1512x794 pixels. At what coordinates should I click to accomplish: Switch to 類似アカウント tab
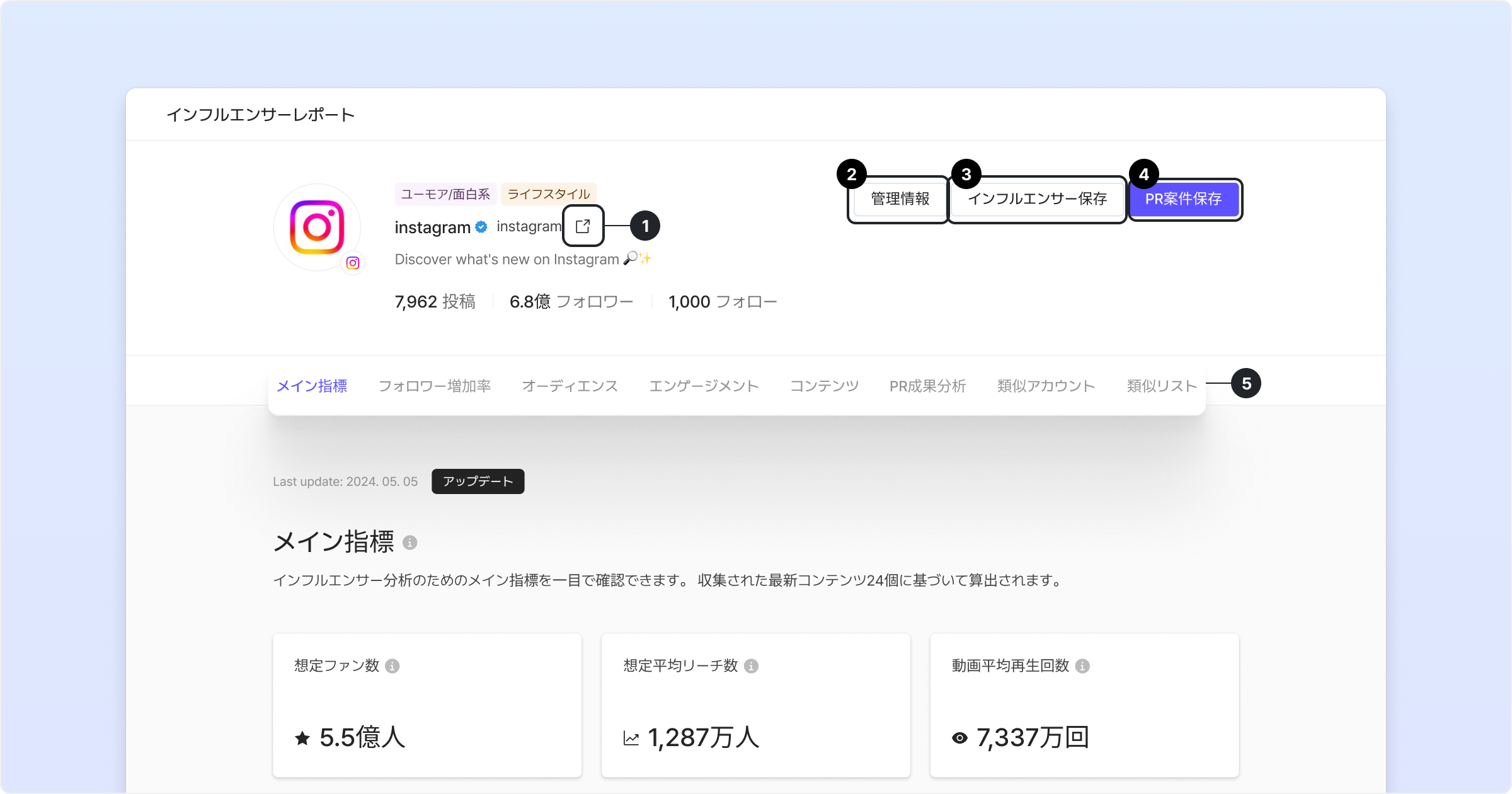pos(1046,386)
